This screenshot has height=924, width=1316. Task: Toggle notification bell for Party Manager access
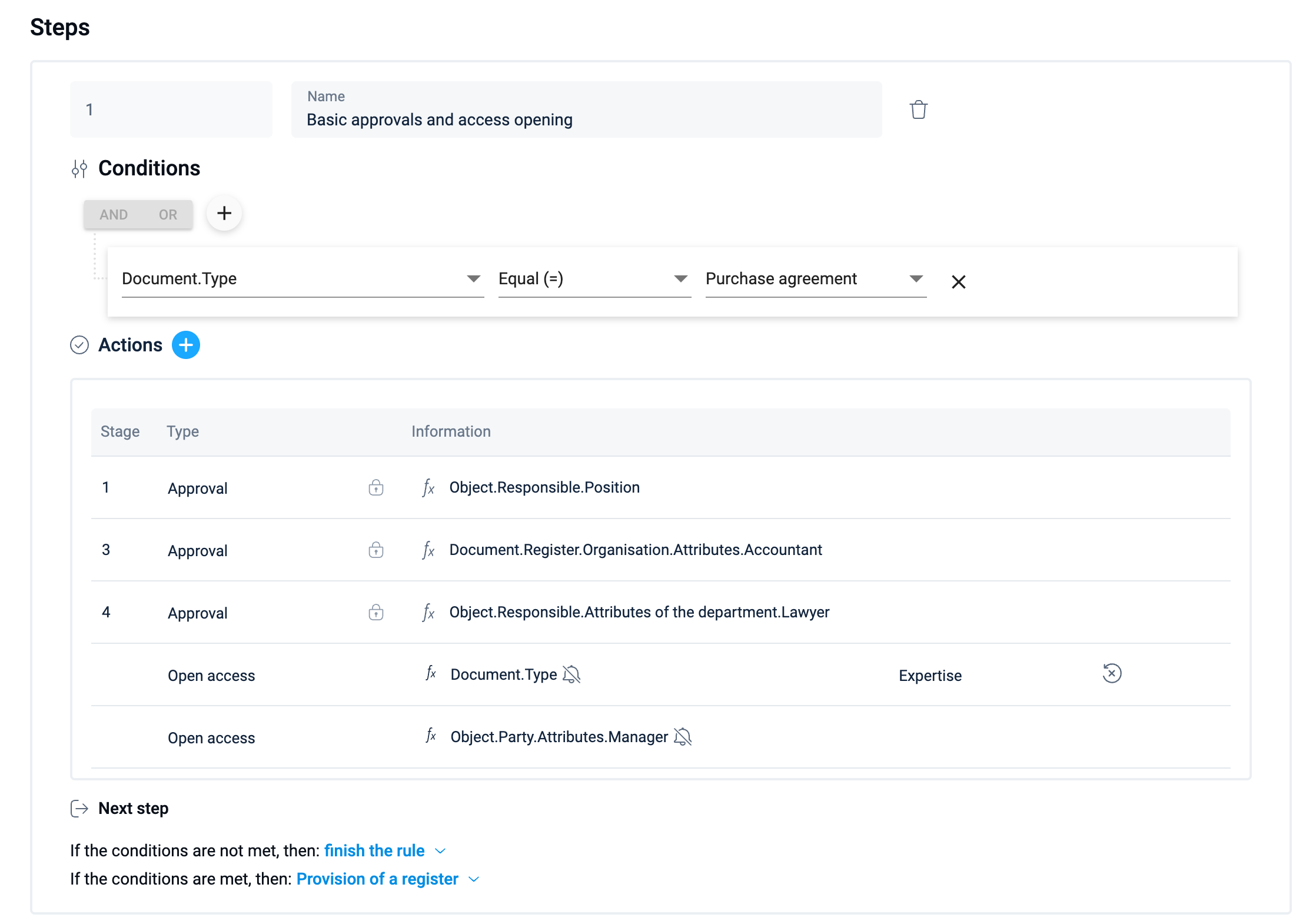click(682, 737)
